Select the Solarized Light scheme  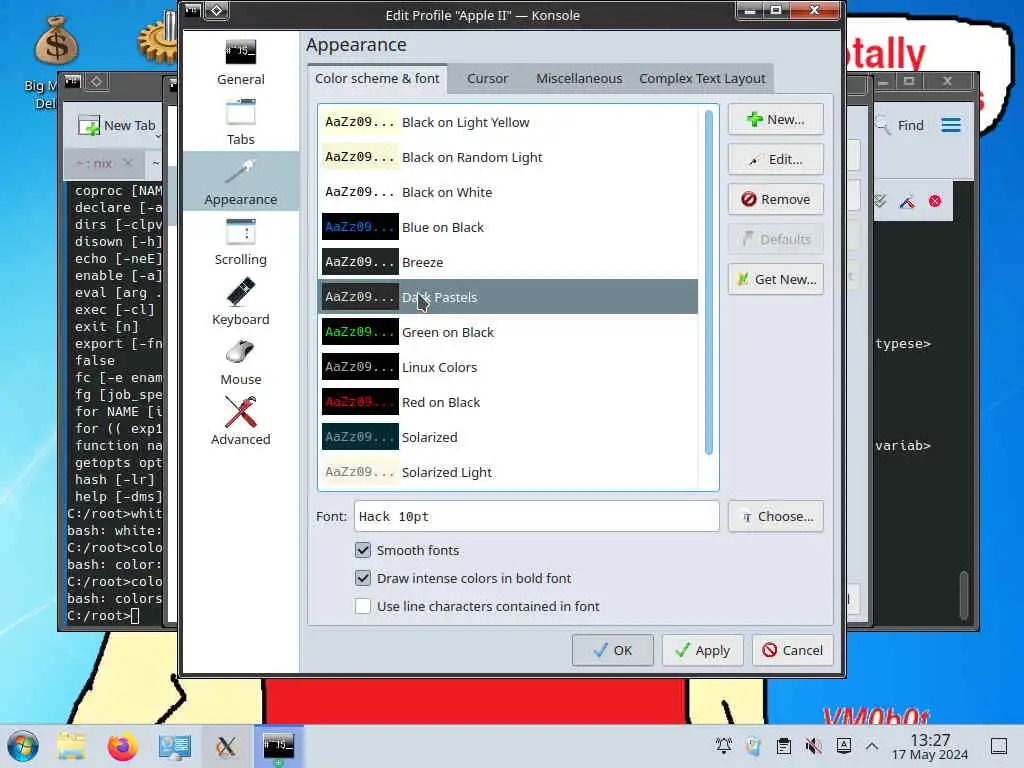tap(508, 472)
